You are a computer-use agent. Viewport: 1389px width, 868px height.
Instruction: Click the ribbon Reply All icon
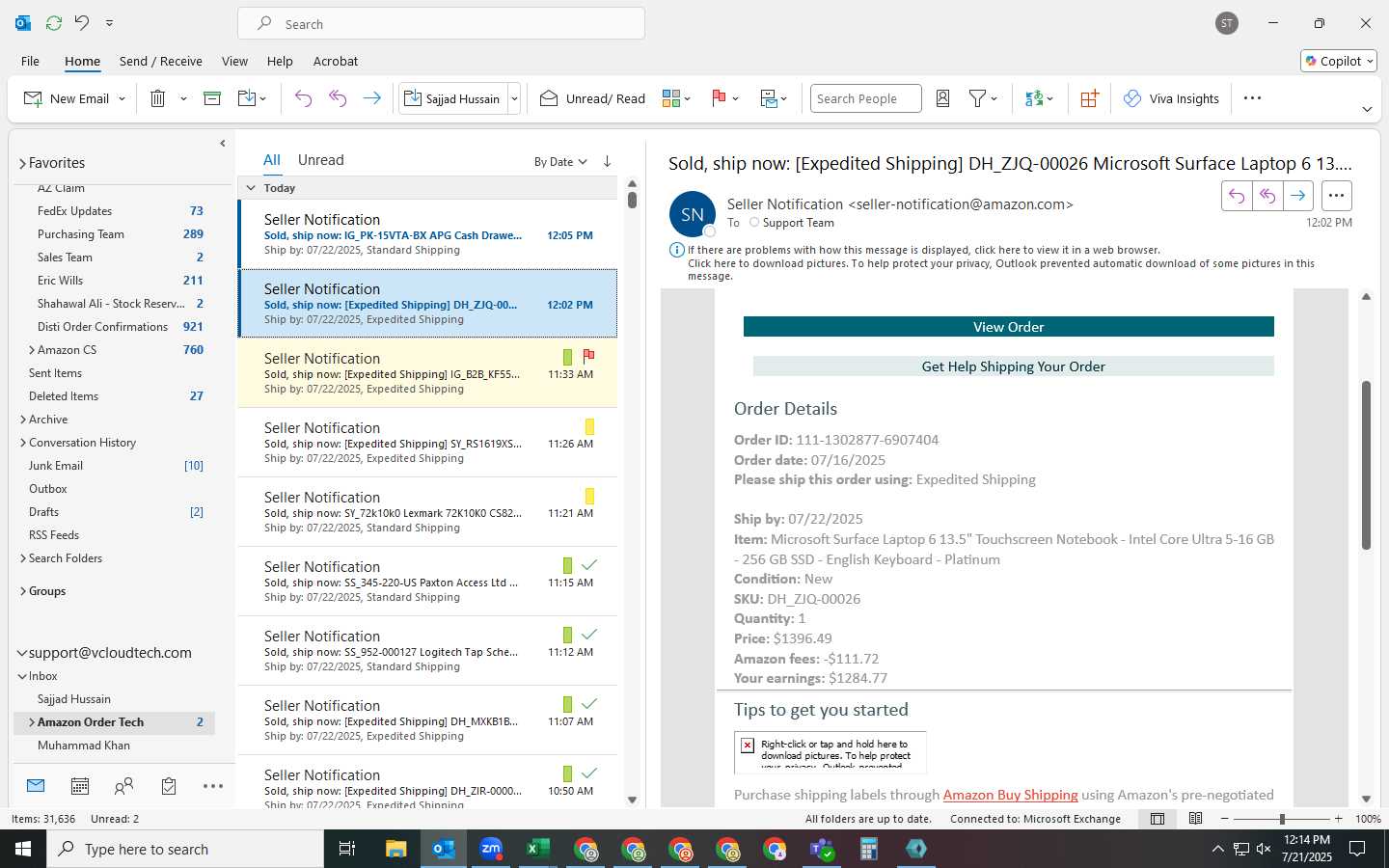click(x=338, y=98)
